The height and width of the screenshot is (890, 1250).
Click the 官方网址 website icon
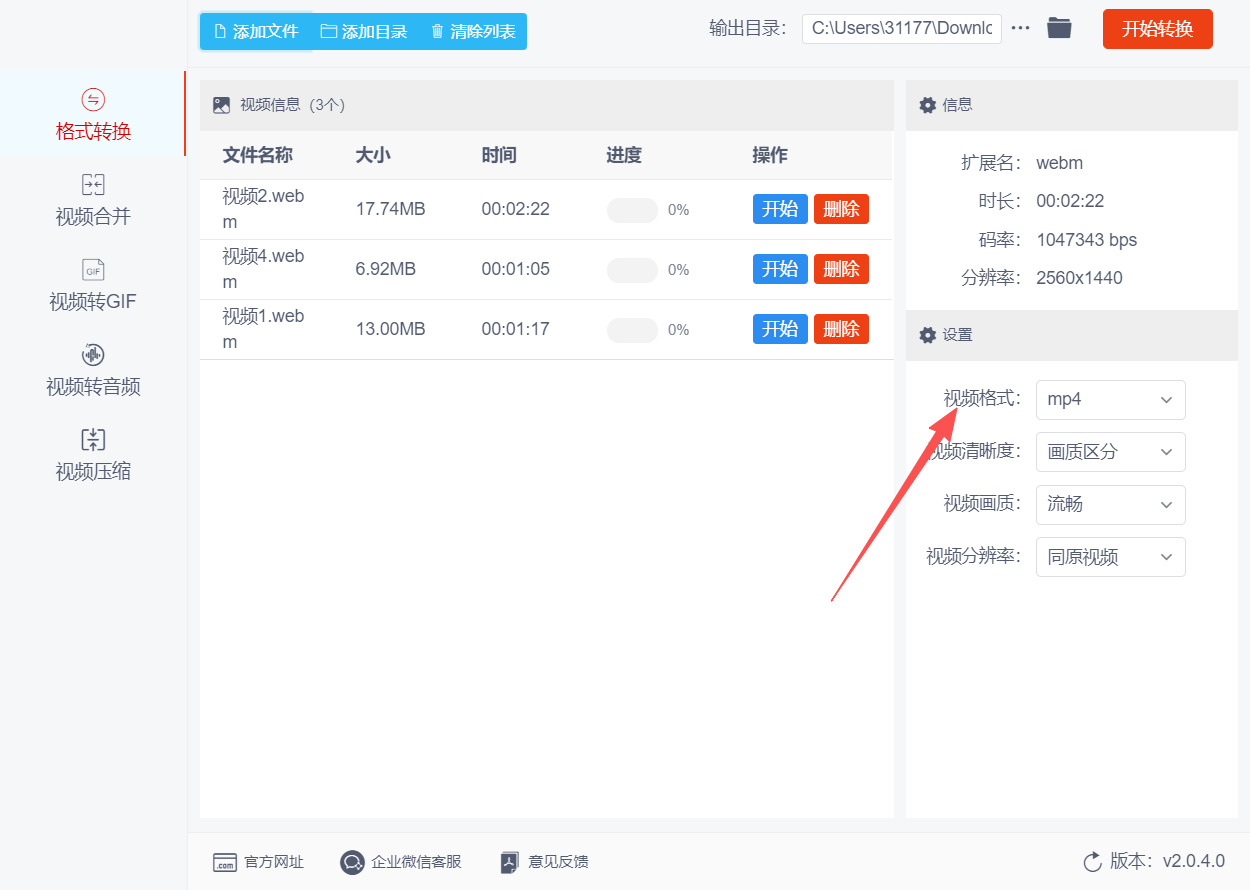(x=225, y=862)
